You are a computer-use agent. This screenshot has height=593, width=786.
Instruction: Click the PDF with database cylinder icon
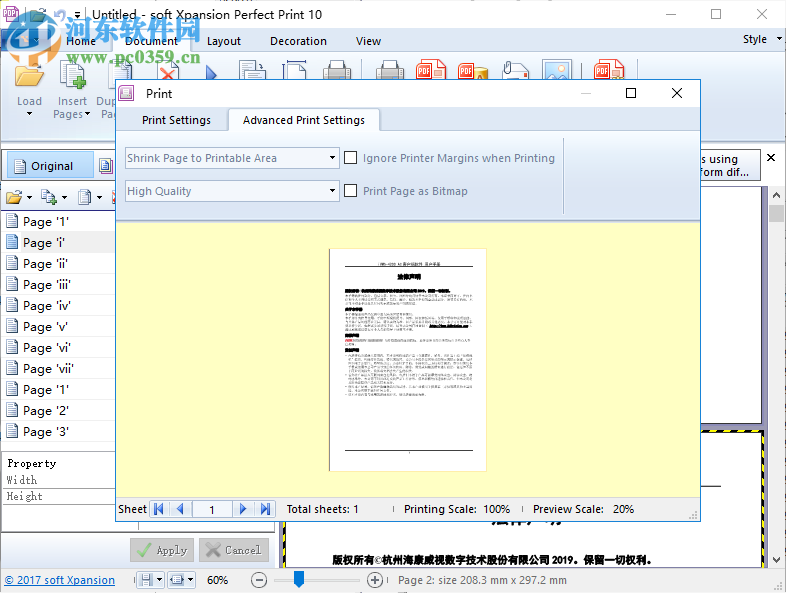point(473,70)
